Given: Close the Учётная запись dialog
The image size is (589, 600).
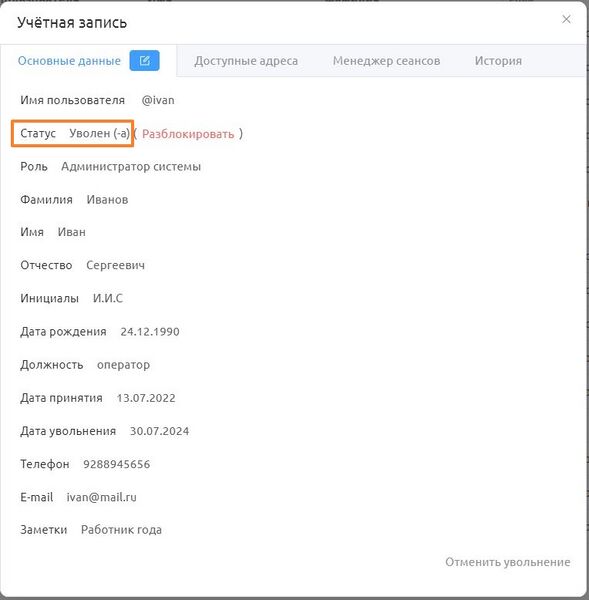Looking at the screenshot, I should [566, 19].
